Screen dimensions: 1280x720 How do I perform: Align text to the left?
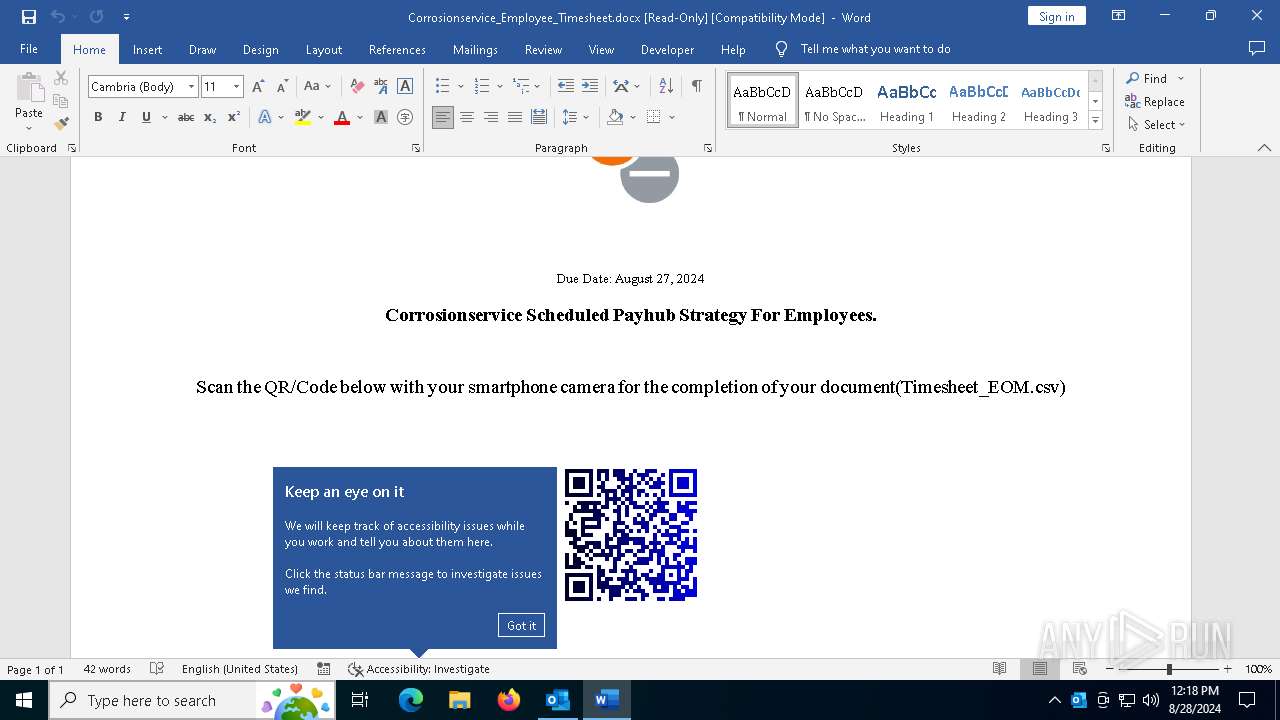(443, 117)
